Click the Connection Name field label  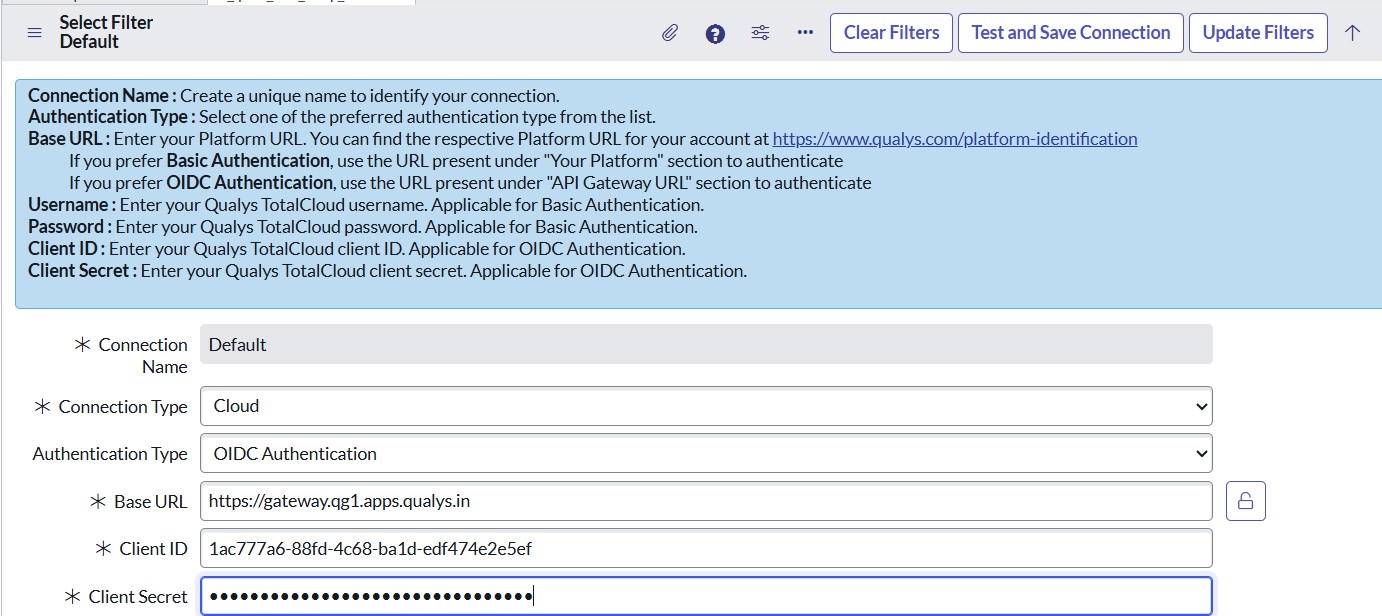(x=143, y=355)
